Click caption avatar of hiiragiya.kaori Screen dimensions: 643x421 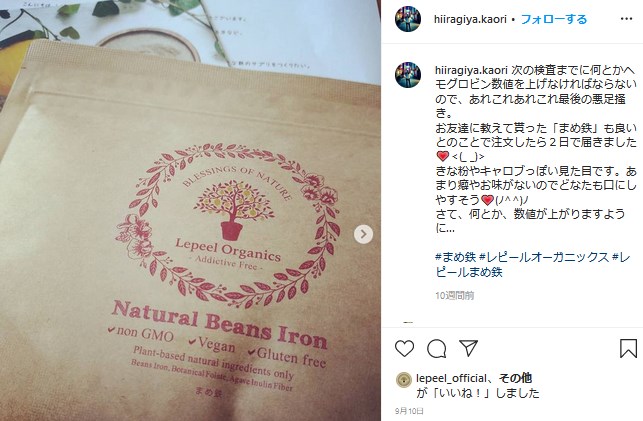point(408,75)
